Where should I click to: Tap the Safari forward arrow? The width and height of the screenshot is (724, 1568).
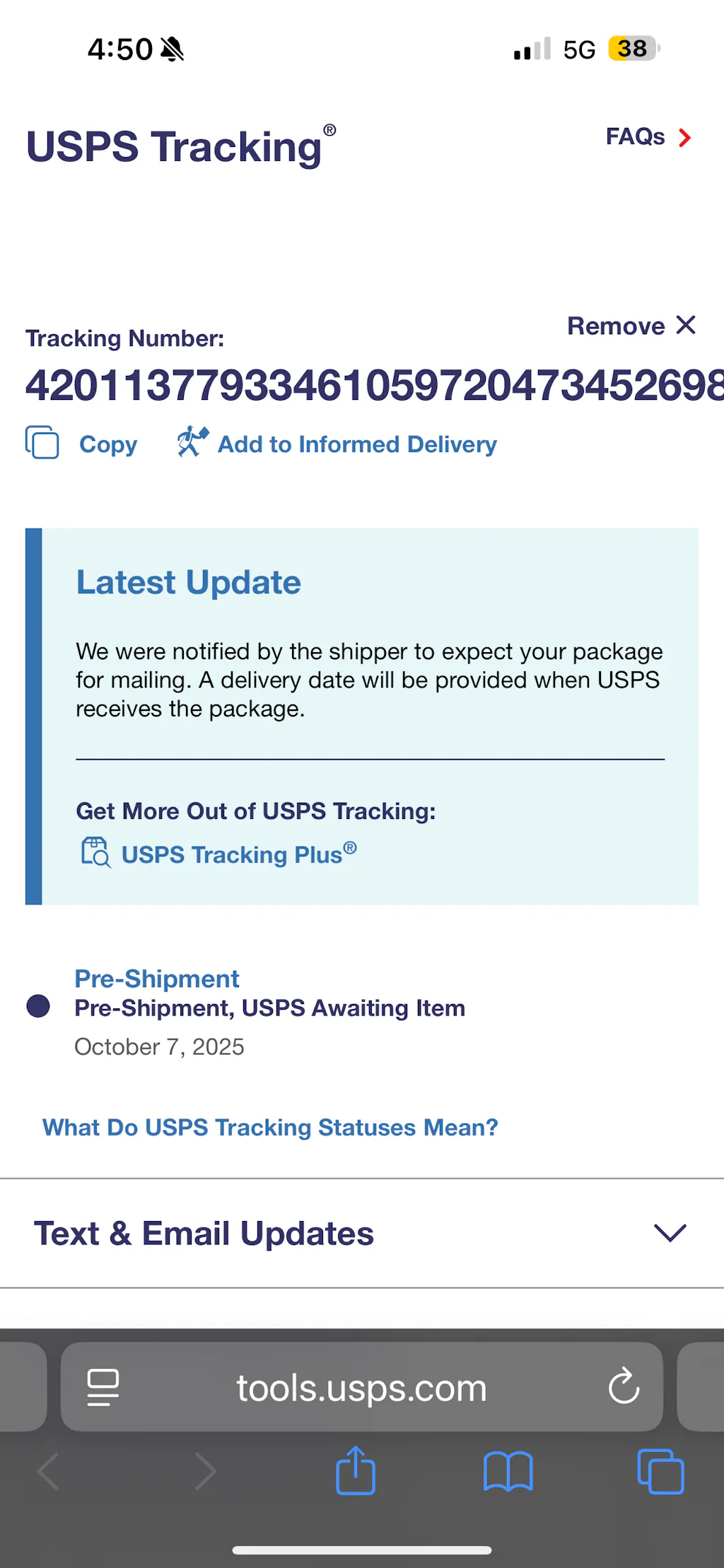[x=205, y=1472]
